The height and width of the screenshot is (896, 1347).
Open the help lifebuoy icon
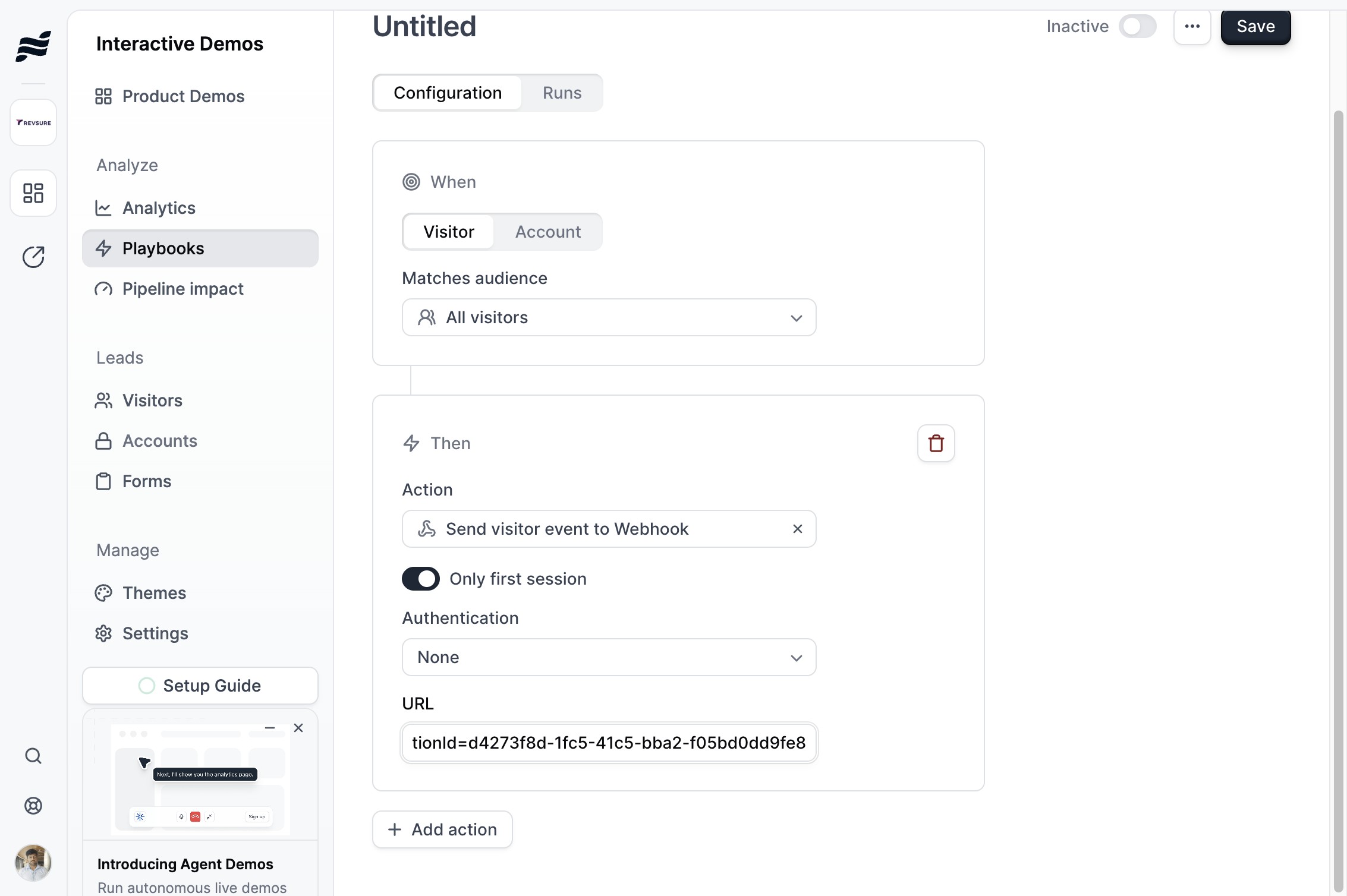pyautogui.click(x=33, y=806)
